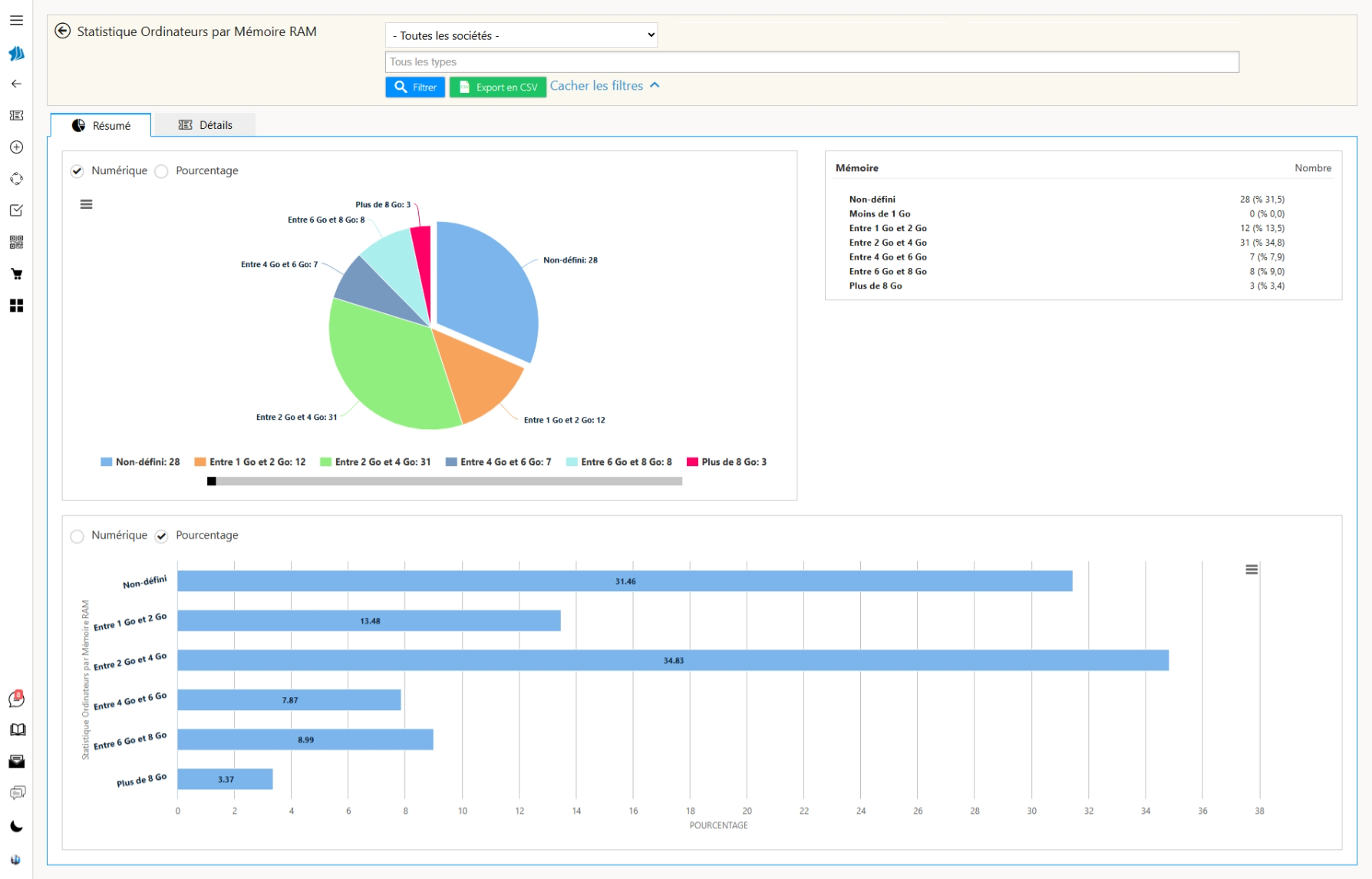
Task: Select Numérique option for the pie chart
Action: pos(78,171)
